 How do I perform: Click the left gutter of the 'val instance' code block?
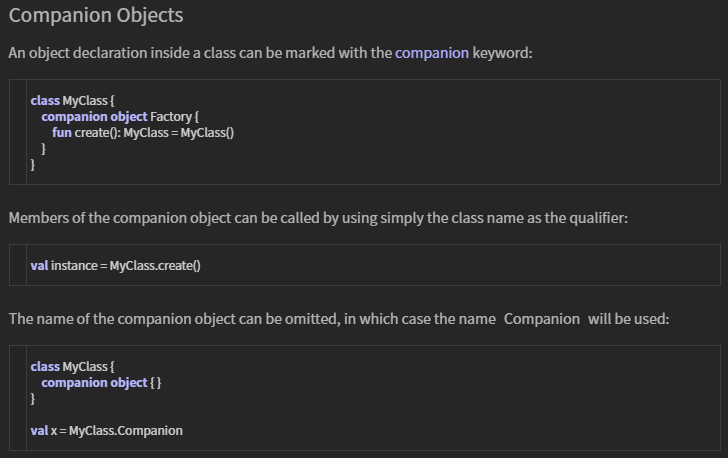pyautogui.click(x=18, y=265)
